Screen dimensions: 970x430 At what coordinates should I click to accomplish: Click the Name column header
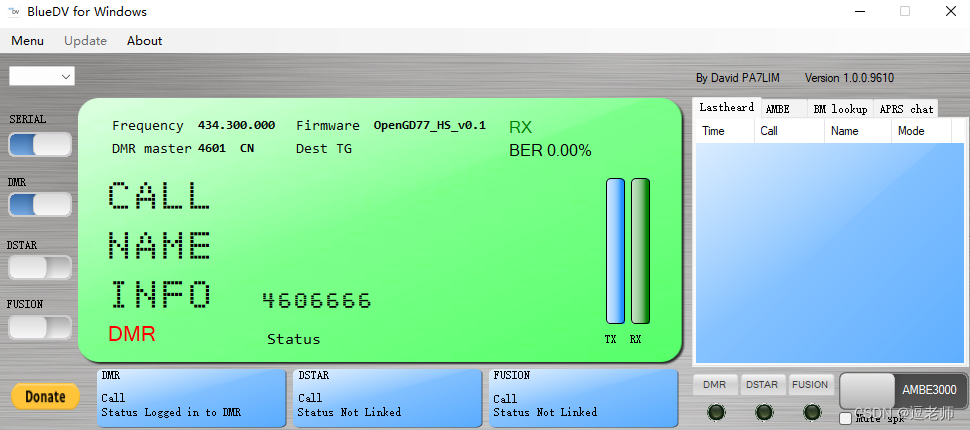pyautogui.click(x=857, y=131)
